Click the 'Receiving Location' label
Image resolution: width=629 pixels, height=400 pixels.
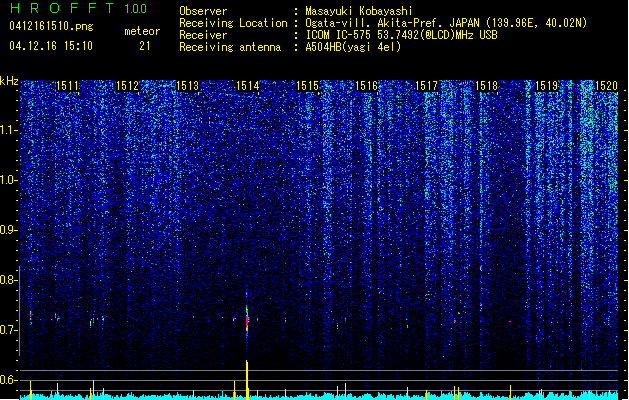pos(233,23)
